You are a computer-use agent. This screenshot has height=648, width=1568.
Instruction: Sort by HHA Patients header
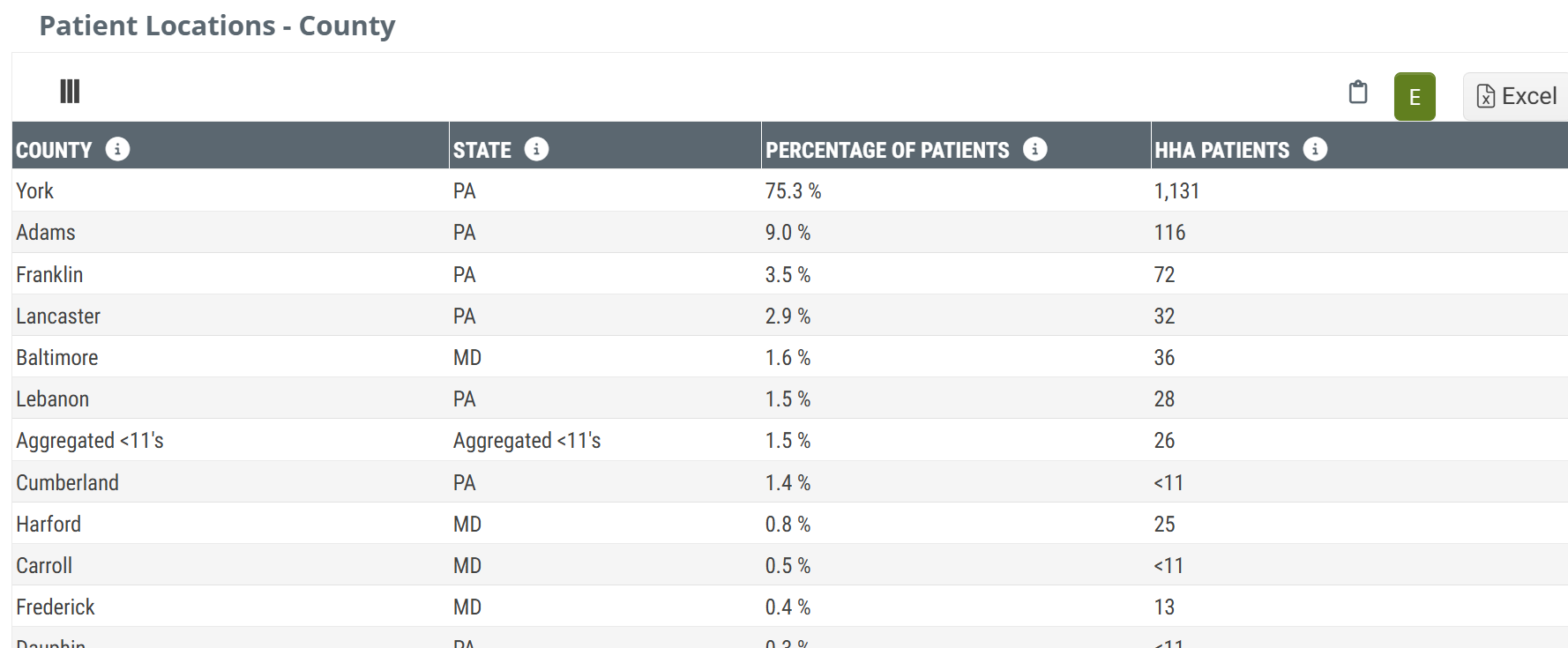1221,151
